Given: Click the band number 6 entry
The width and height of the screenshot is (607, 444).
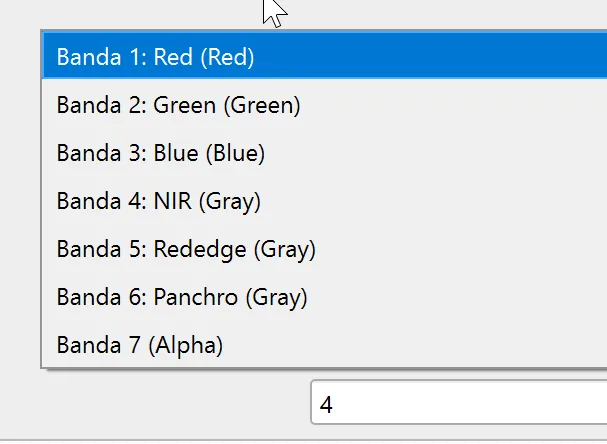Looking at the screenshot, I should [x=325, y=297].
